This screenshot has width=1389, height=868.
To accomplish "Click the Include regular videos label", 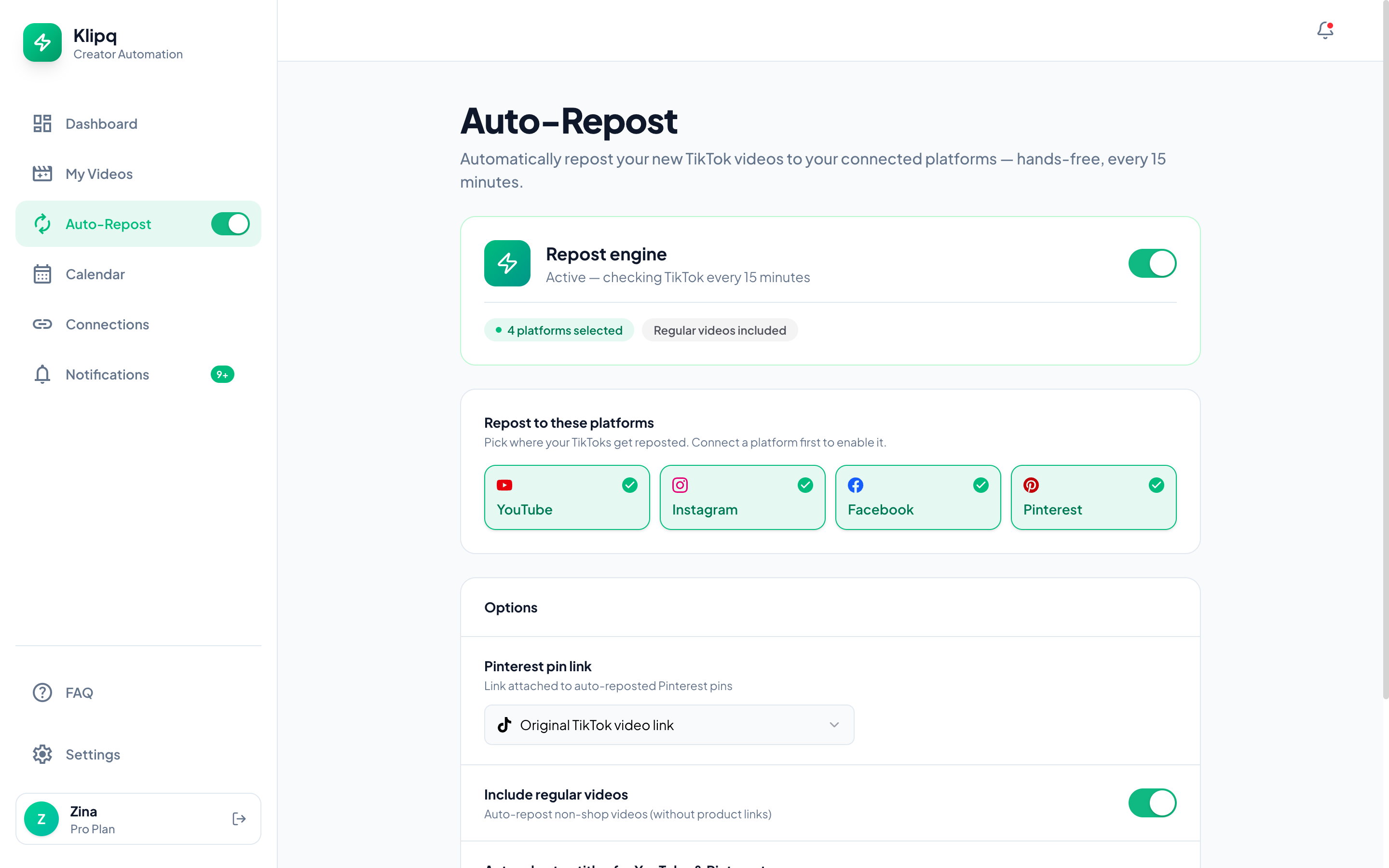I will click(556, 795).
